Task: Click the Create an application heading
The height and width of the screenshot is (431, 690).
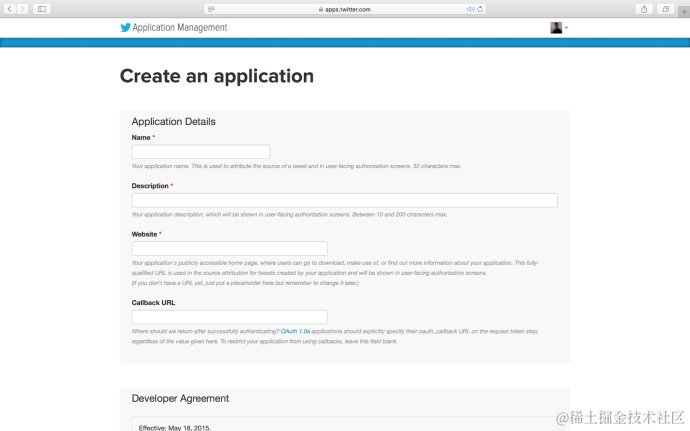Action: pyautogui.click(x=217, y=76)
